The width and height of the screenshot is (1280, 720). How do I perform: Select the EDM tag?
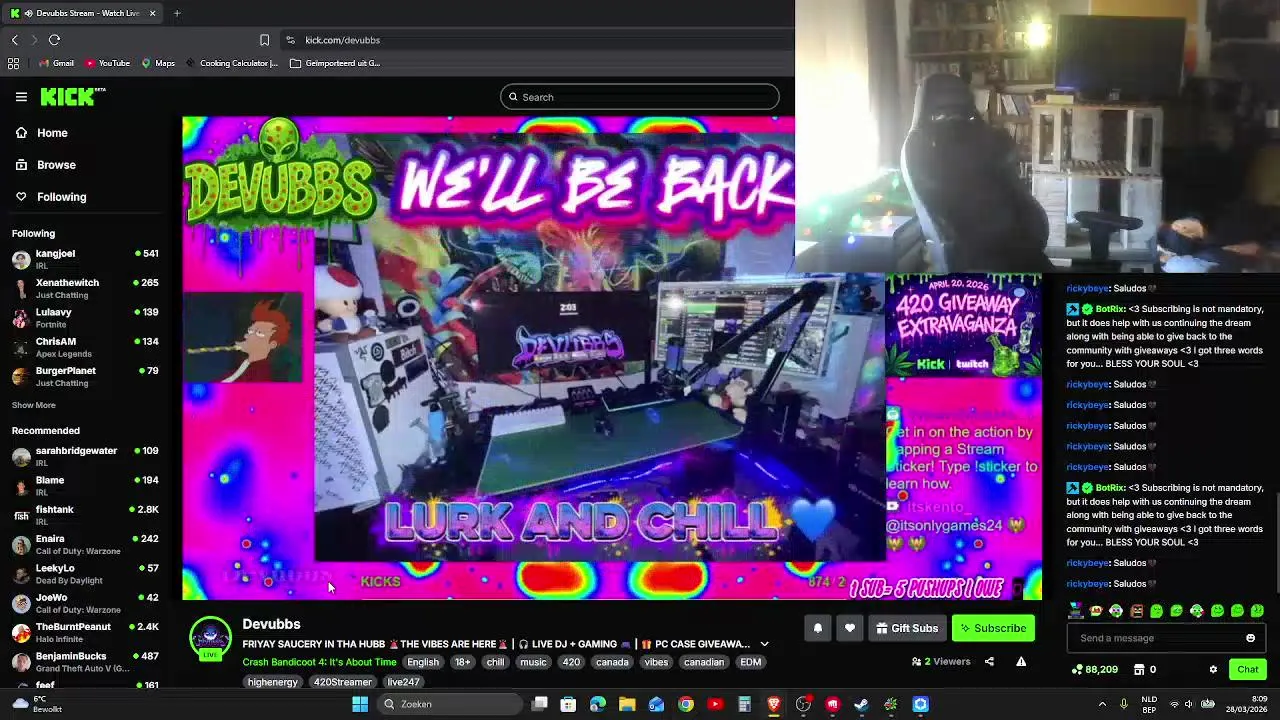tap(751, 662)
